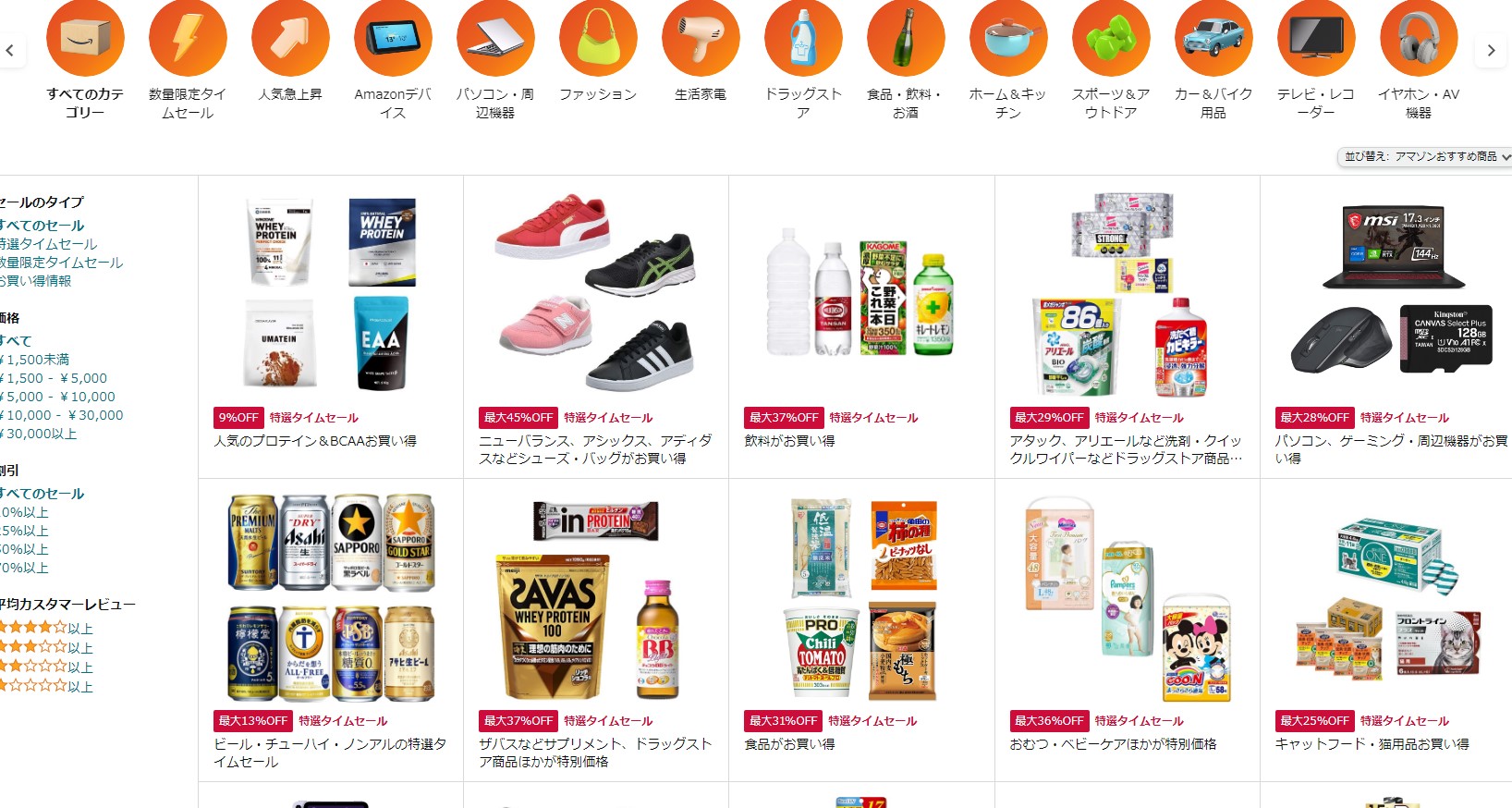Screen dimensions: 1512x808
Task: Open the hair dryer home appliances icon
Action: click(x=701, y=38)
